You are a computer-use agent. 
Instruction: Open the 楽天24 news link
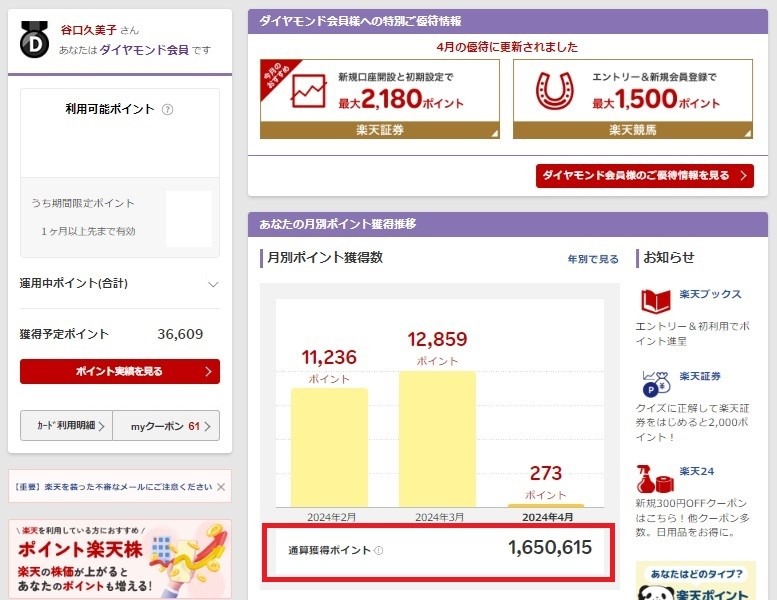pos(697,471)
